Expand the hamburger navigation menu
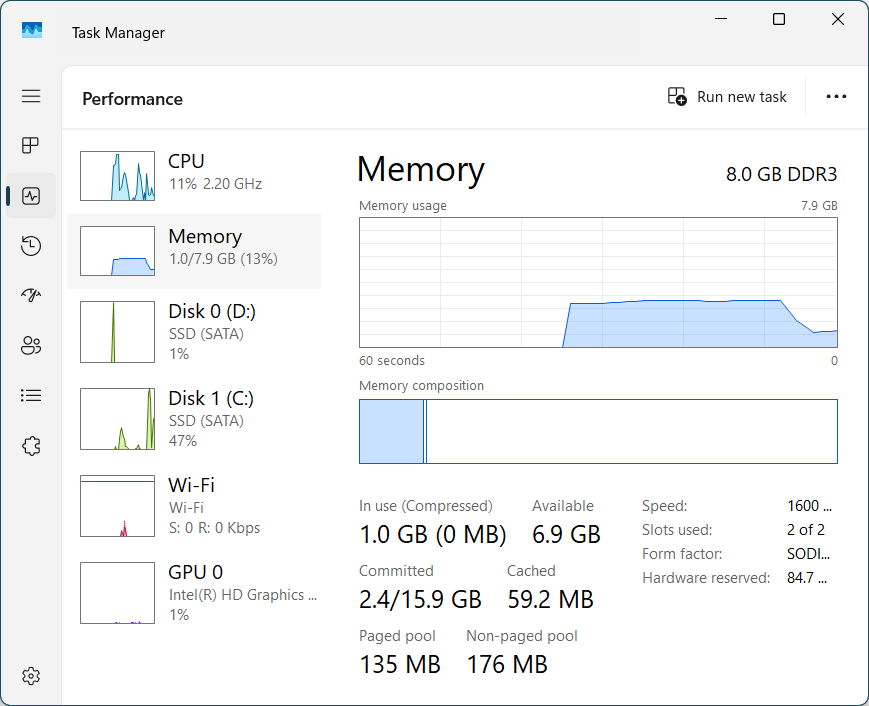Screen dimensions: 869x706 tap(31, 96)
